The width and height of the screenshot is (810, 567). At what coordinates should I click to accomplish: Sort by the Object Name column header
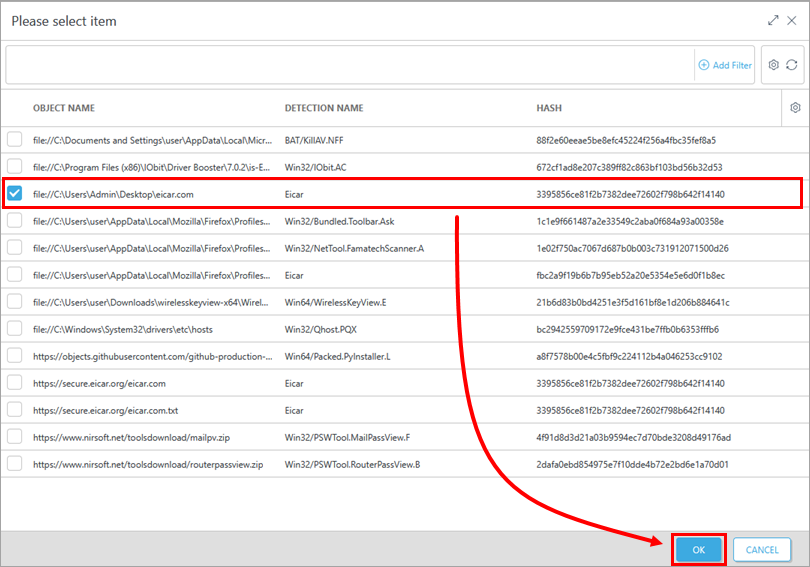tap(64, 108)
